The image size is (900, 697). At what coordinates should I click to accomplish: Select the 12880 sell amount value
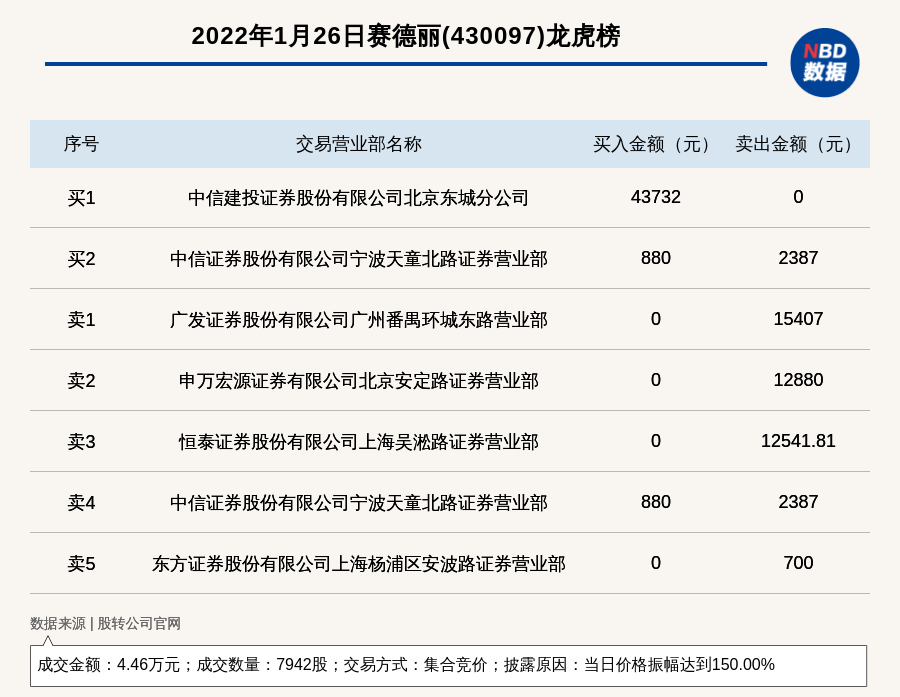(x=798, y=380)
